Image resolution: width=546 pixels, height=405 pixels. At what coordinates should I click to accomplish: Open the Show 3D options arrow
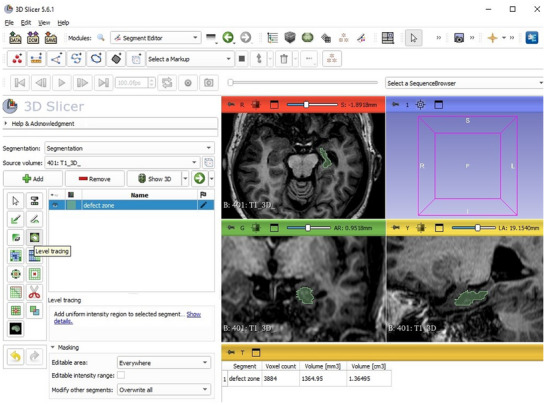185,179
